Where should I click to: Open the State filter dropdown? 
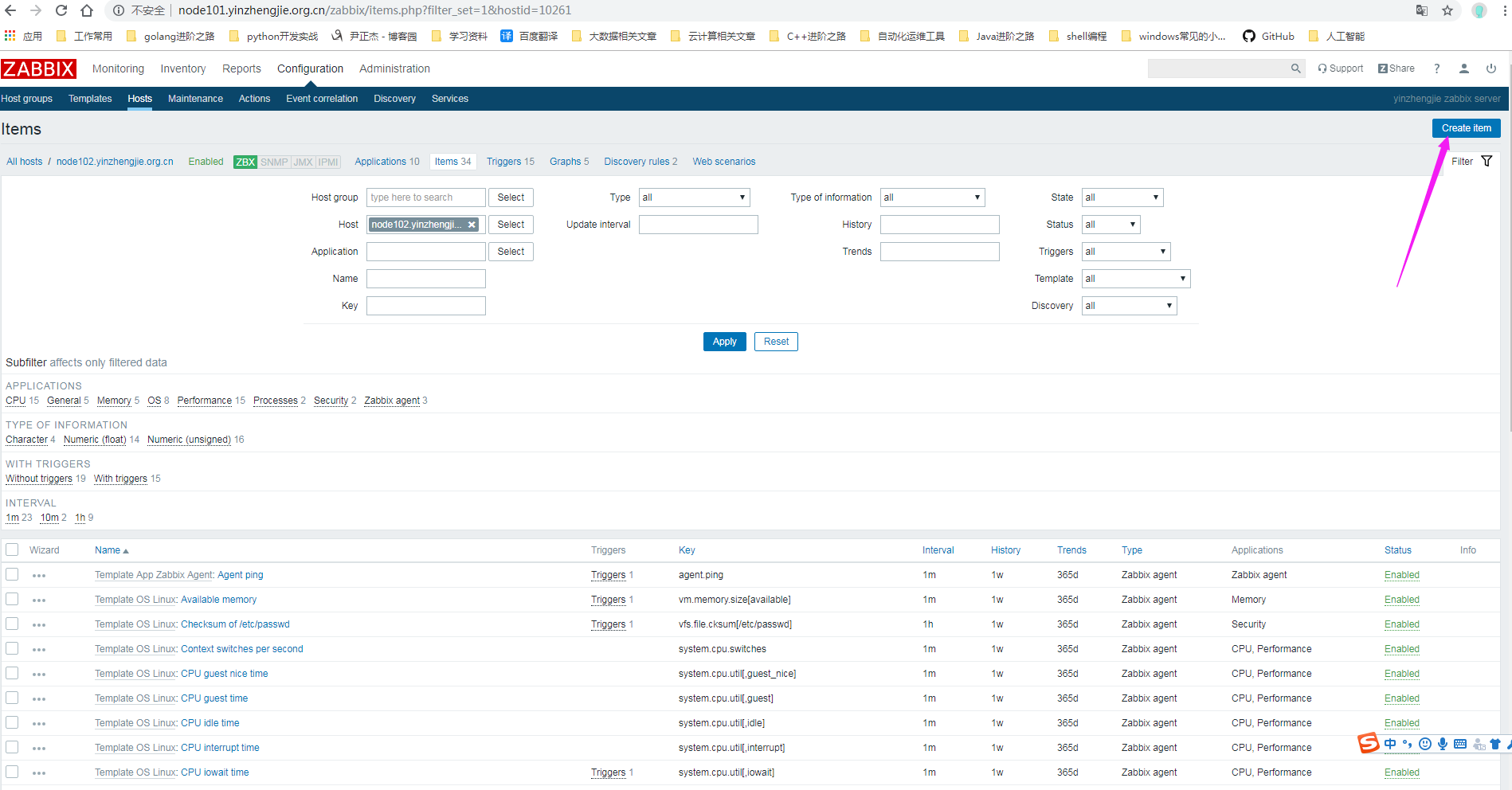coord(1122,197)
